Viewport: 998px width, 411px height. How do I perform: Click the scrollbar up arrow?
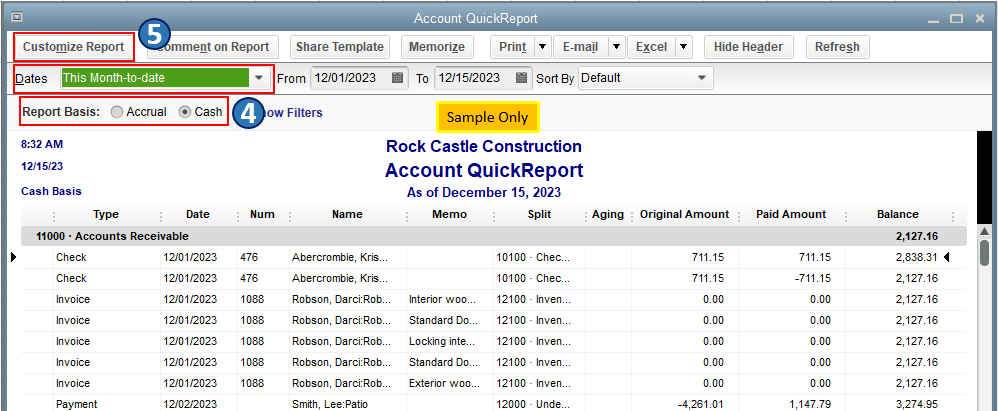tap(984, 228)
